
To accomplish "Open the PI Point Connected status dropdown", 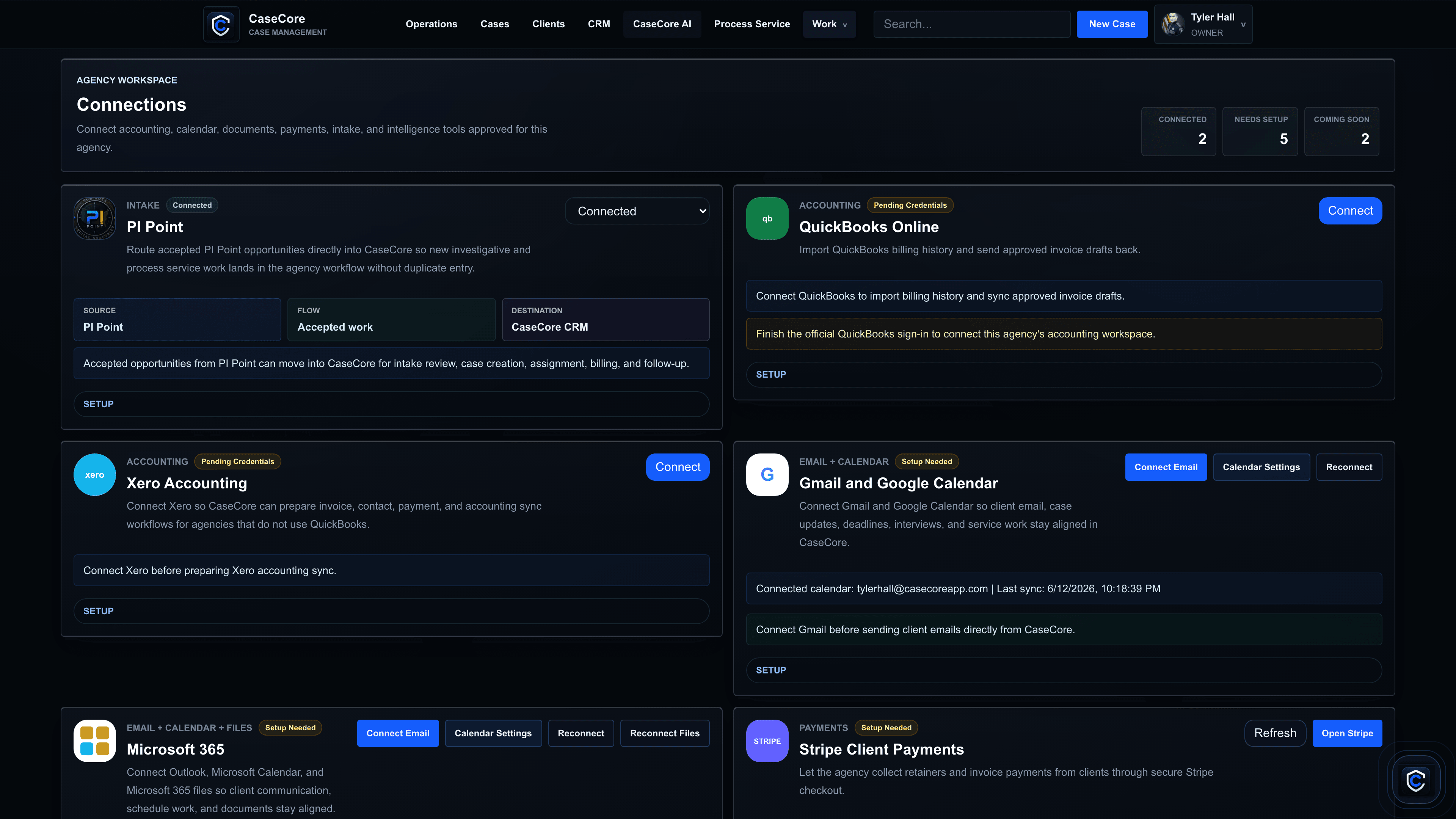I will tap(637, 211).
